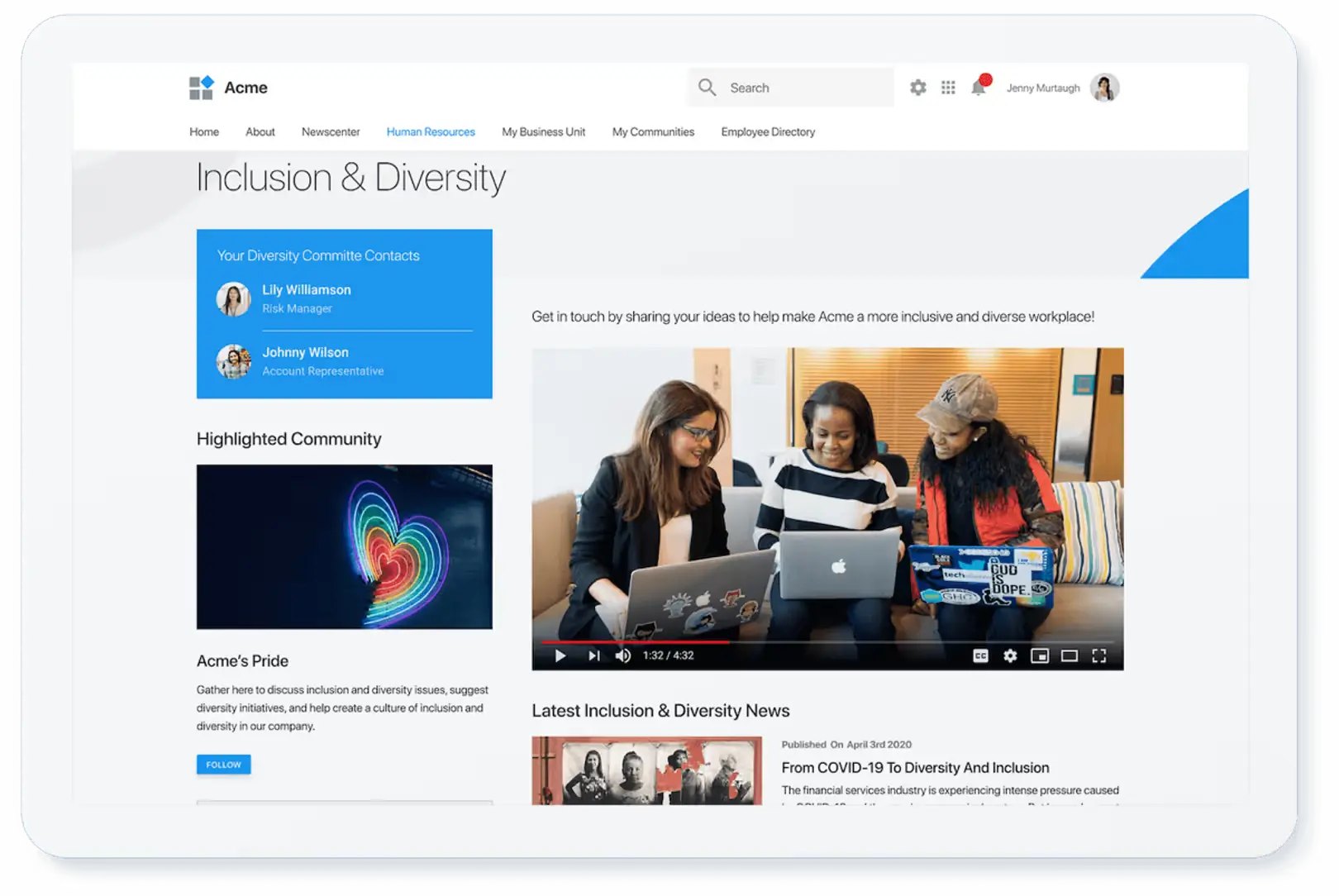Viewport: 1339px width, 896px height.
Task: Click 'Published On April 3rd 2020'
Action: point(846,746)
